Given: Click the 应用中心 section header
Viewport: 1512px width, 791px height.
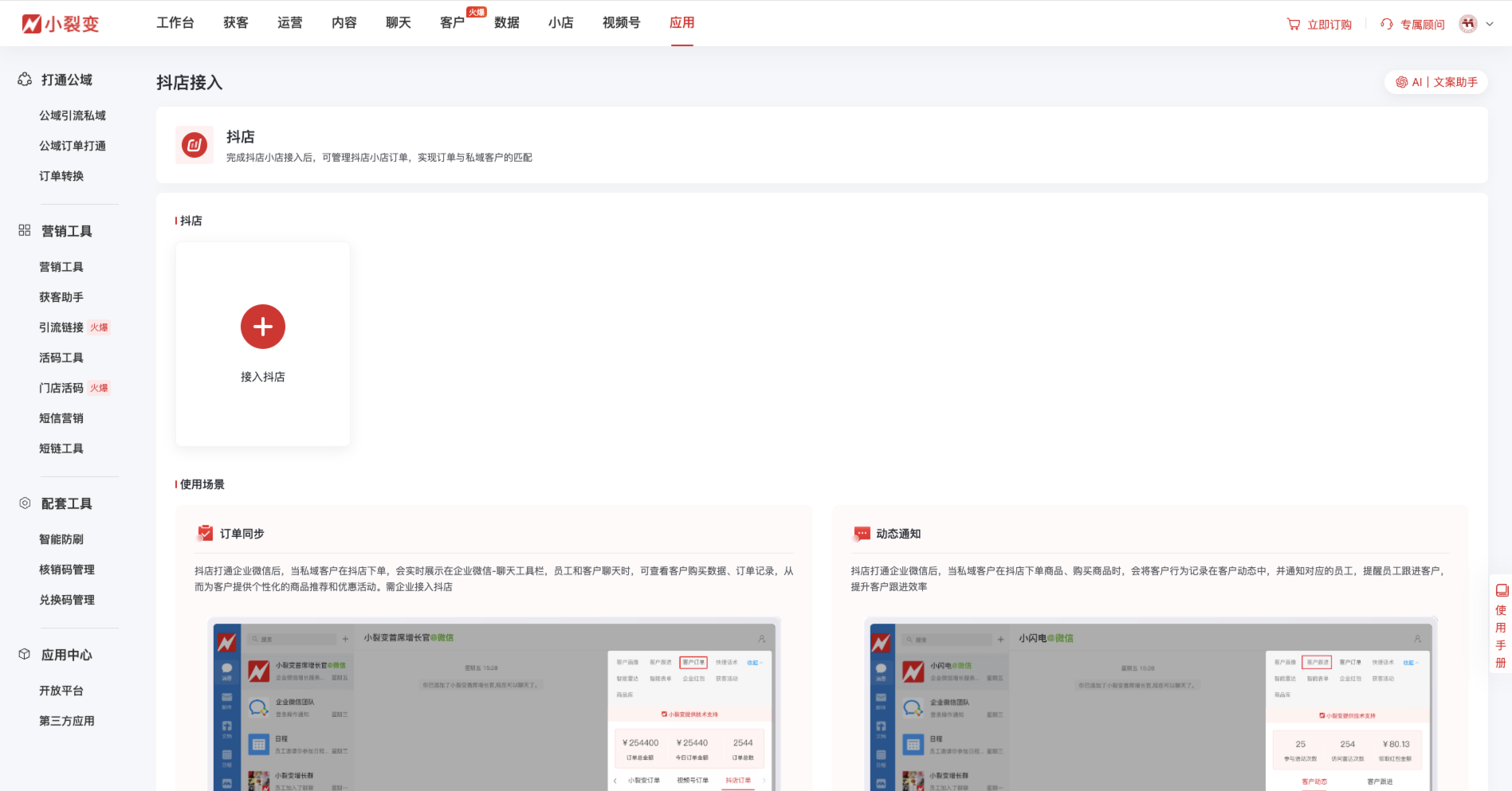Looking at the screenshot, I should (67, 655).
